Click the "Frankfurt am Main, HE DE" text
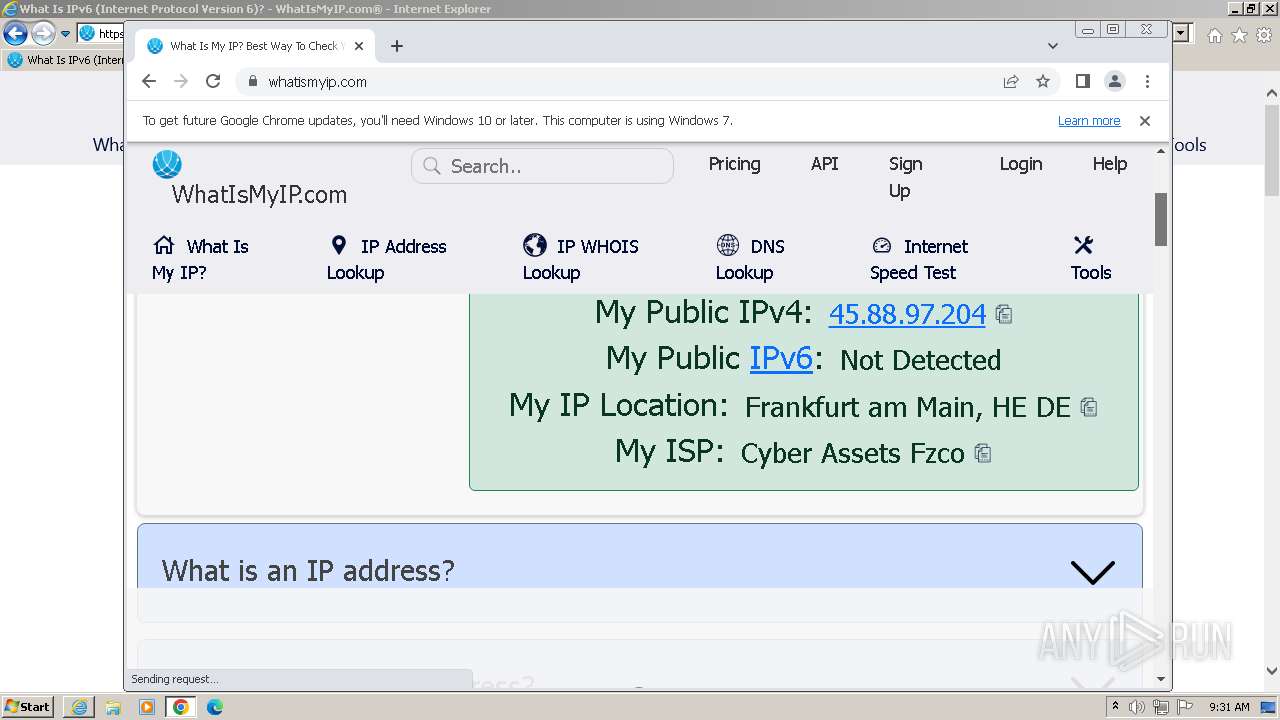The height and width of the screenshot is (720, 1280). click(x=908, y=408)
